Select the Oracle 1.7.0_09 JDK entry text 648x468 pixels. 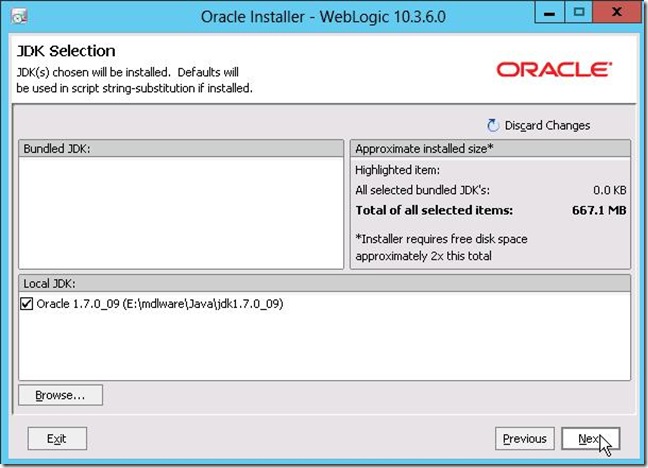160,304
